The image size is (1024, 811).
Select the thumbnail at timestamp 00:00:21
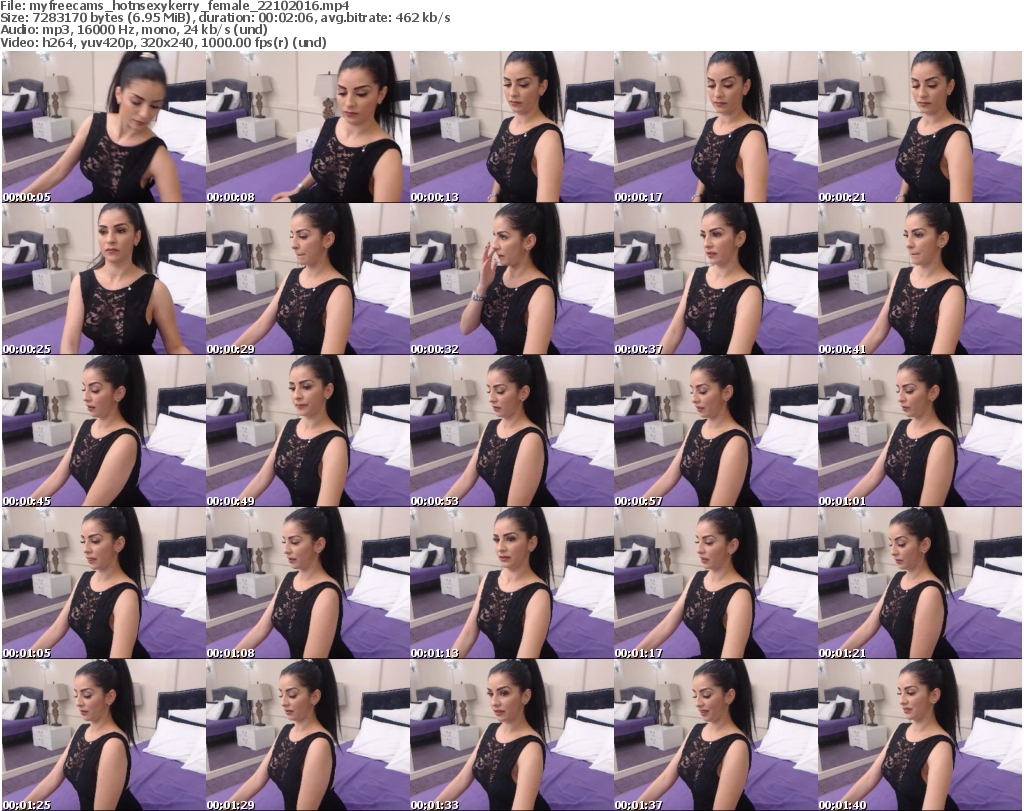pos(920,127)
